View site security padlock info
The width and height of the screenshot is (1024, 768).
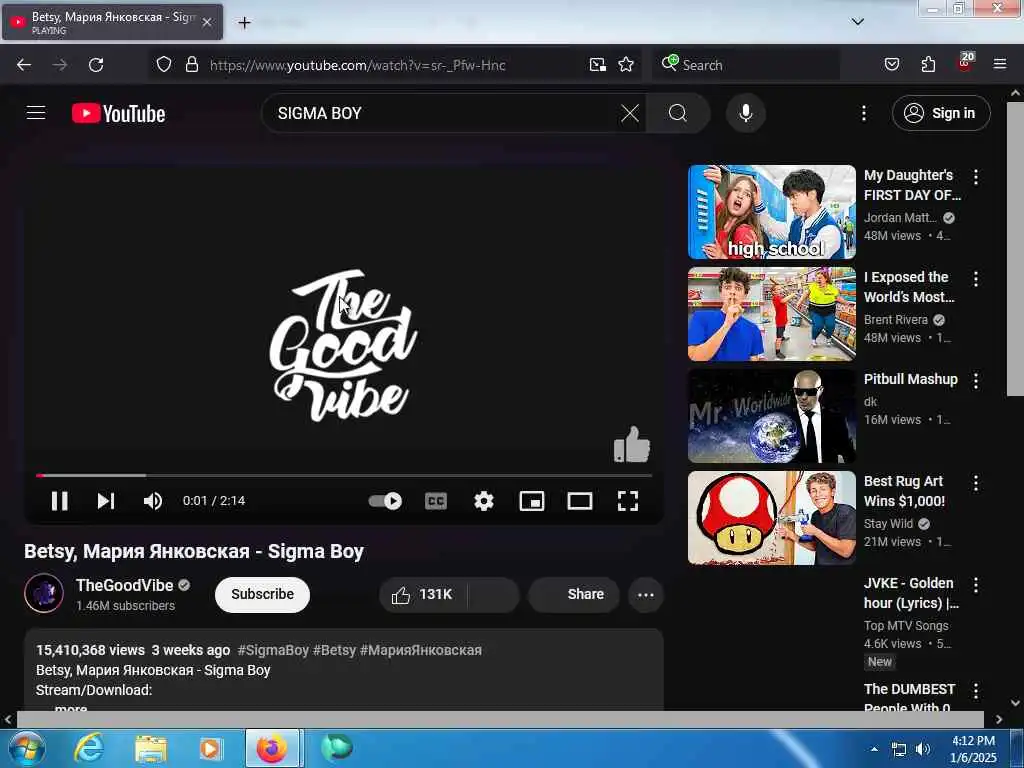(x=191, y=65)
